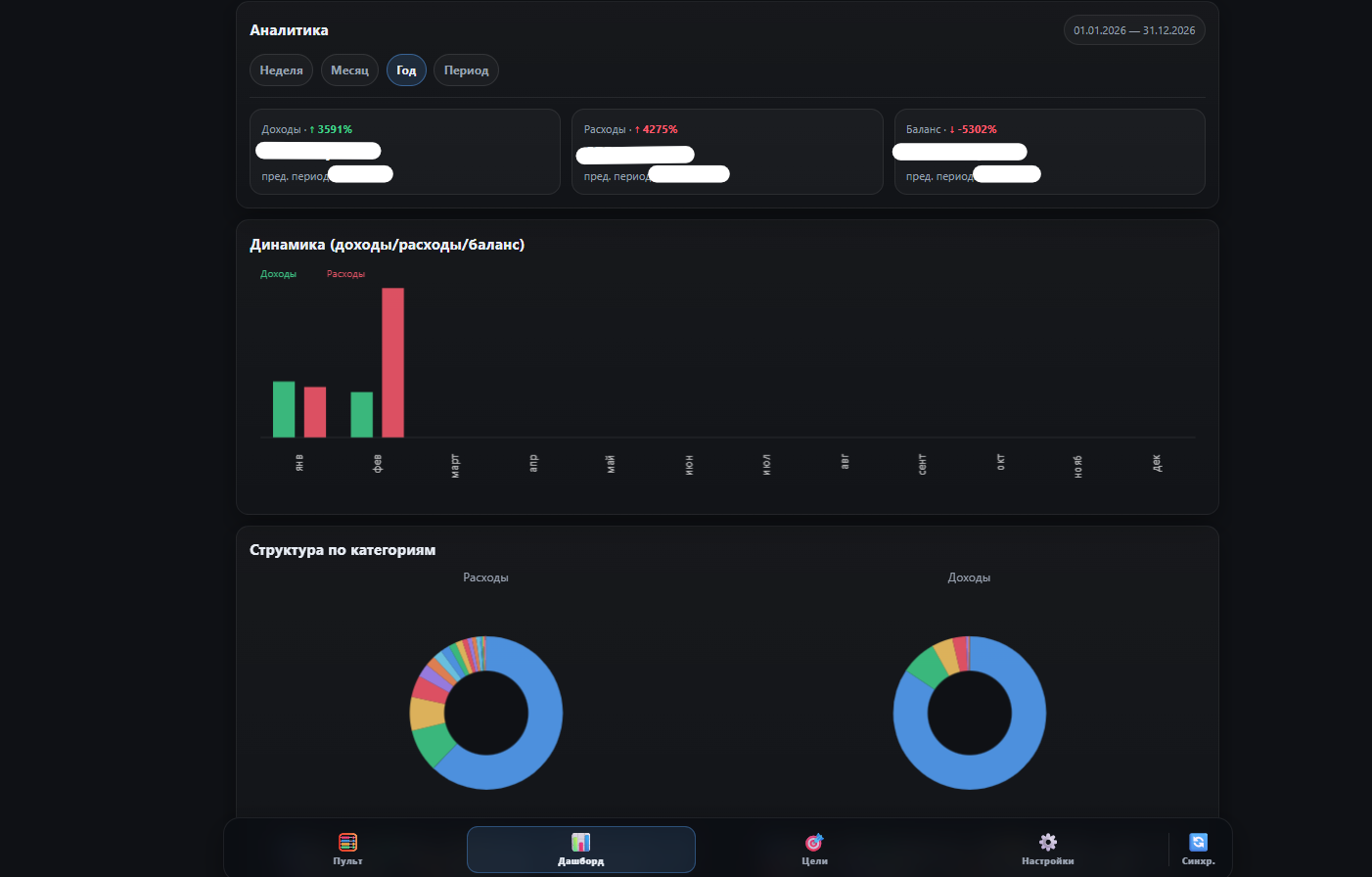
Task: Select the Неделя period filter
Action: point(281,70)
